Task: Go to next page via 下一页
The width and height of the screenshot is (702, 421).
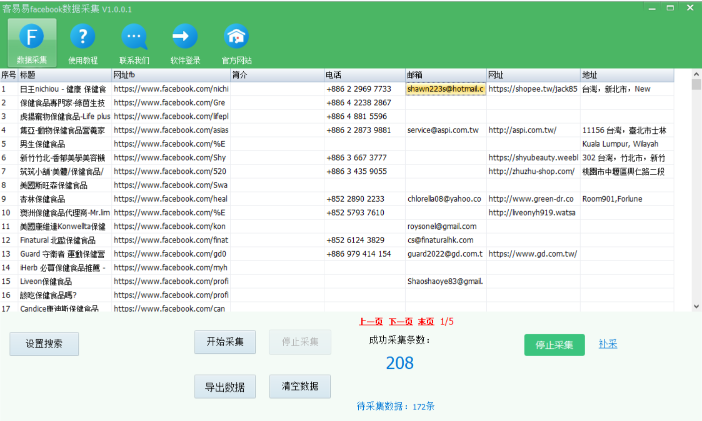Action: point(400,322)
